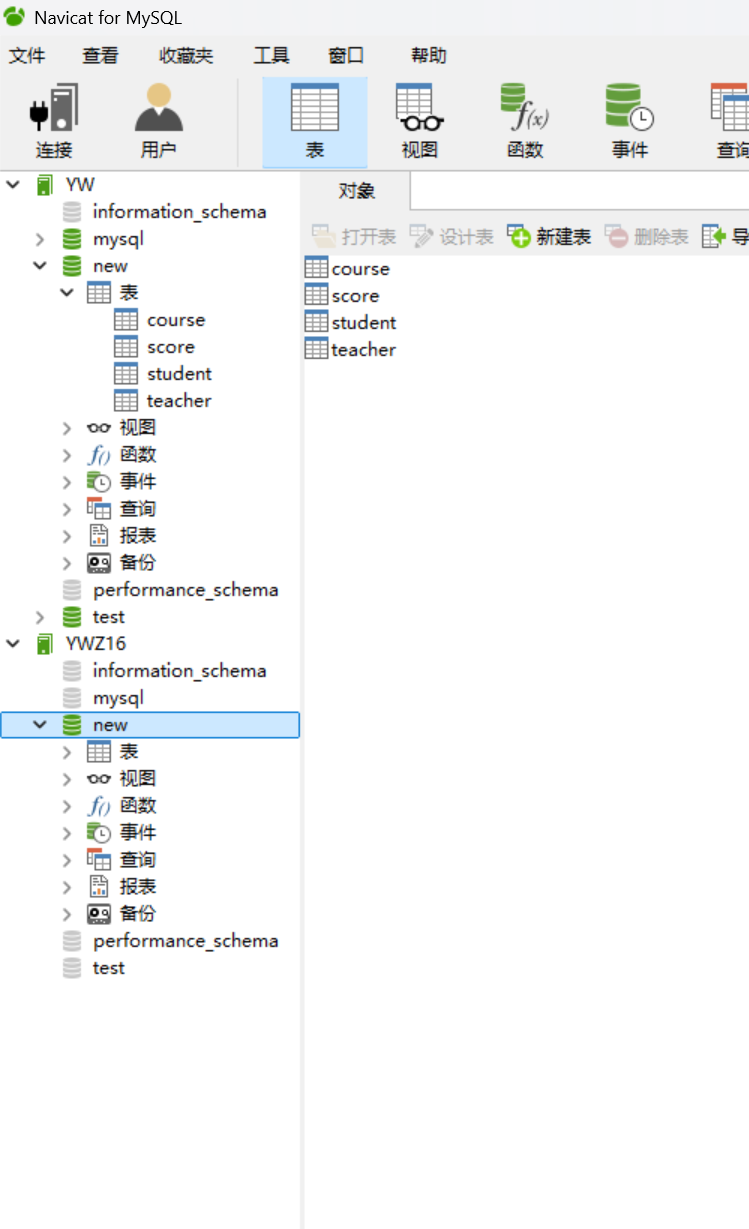Open the User (用户) toolbar icon
This screenshot has width=749, height=1229.
158,121
